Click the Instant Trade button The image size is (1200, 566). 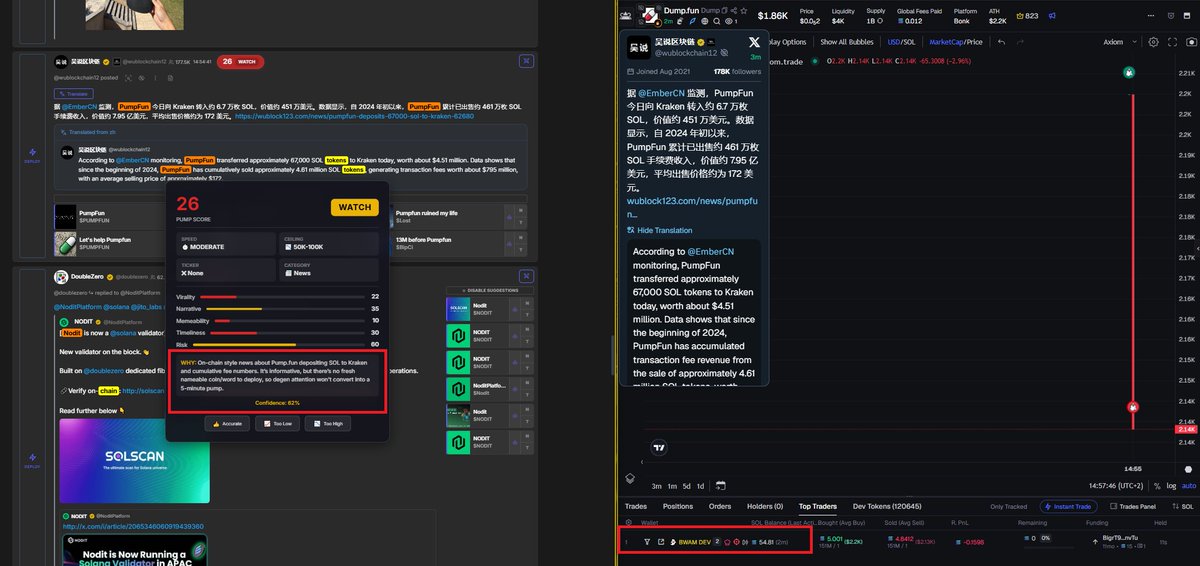point(1068,506)
